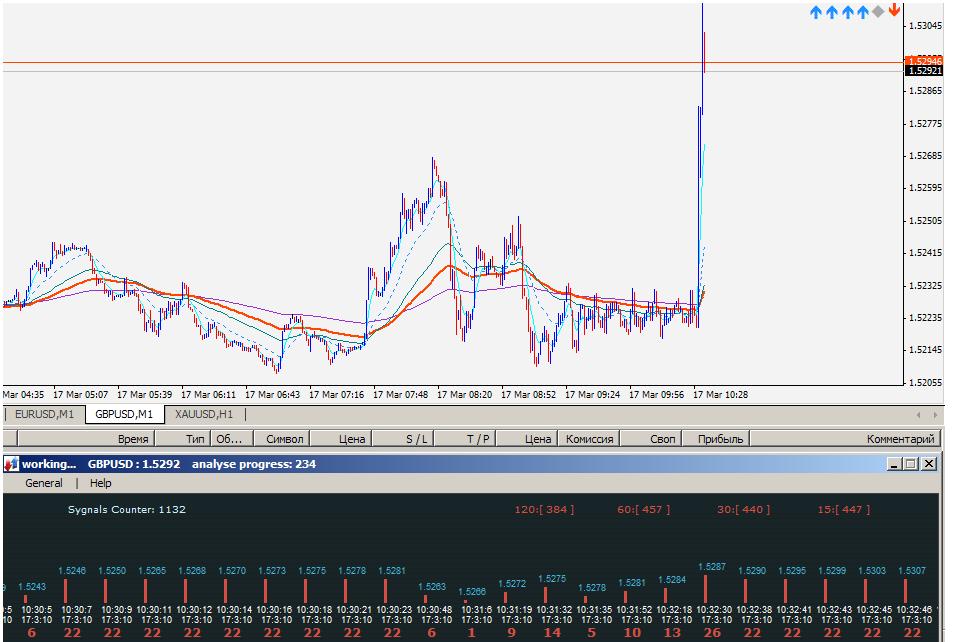
Task: Click the 15:[ 447 ] counter
Action: click(x=844, y=510)
